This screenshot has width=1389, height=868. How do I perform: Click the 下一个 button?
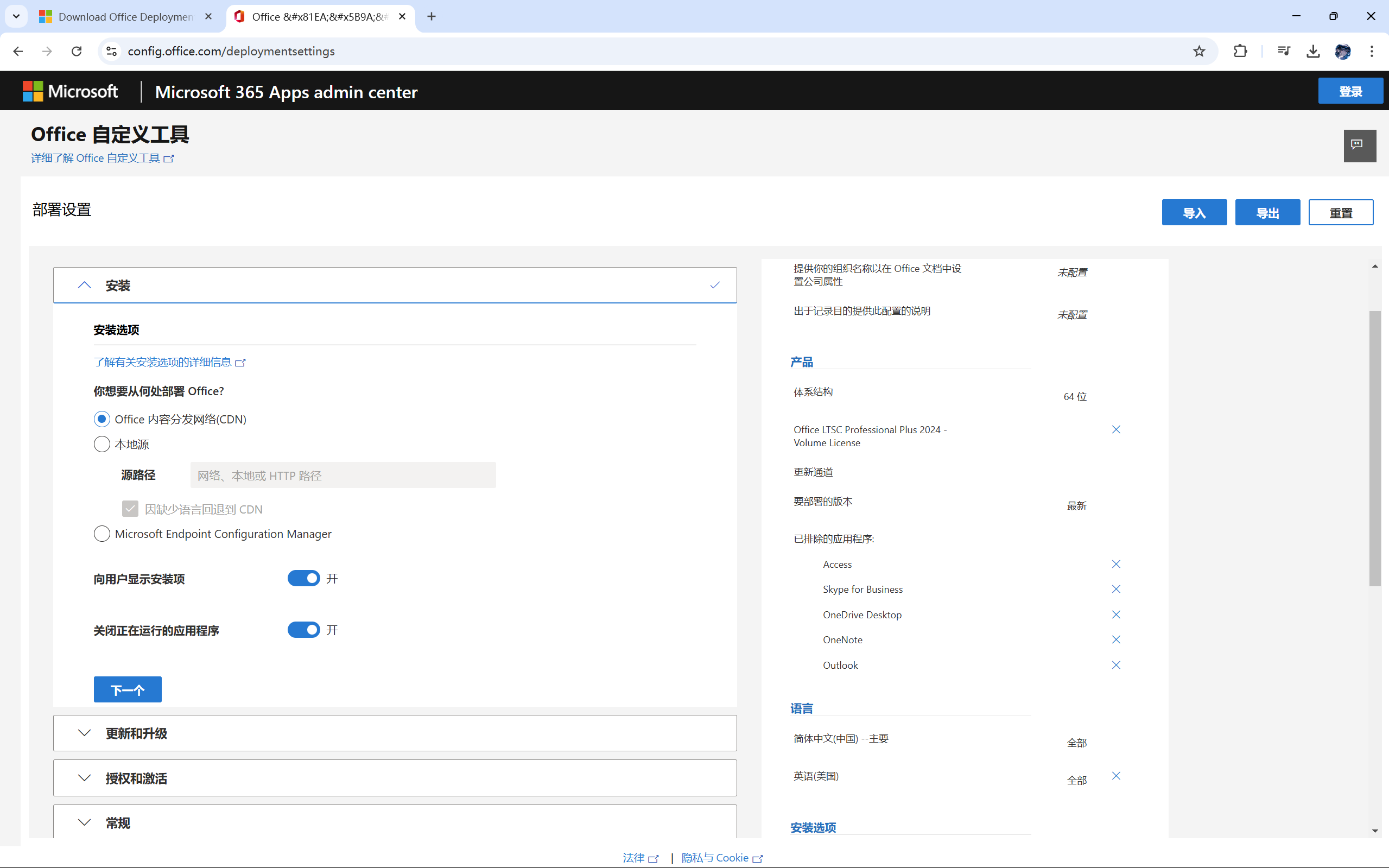128,689
